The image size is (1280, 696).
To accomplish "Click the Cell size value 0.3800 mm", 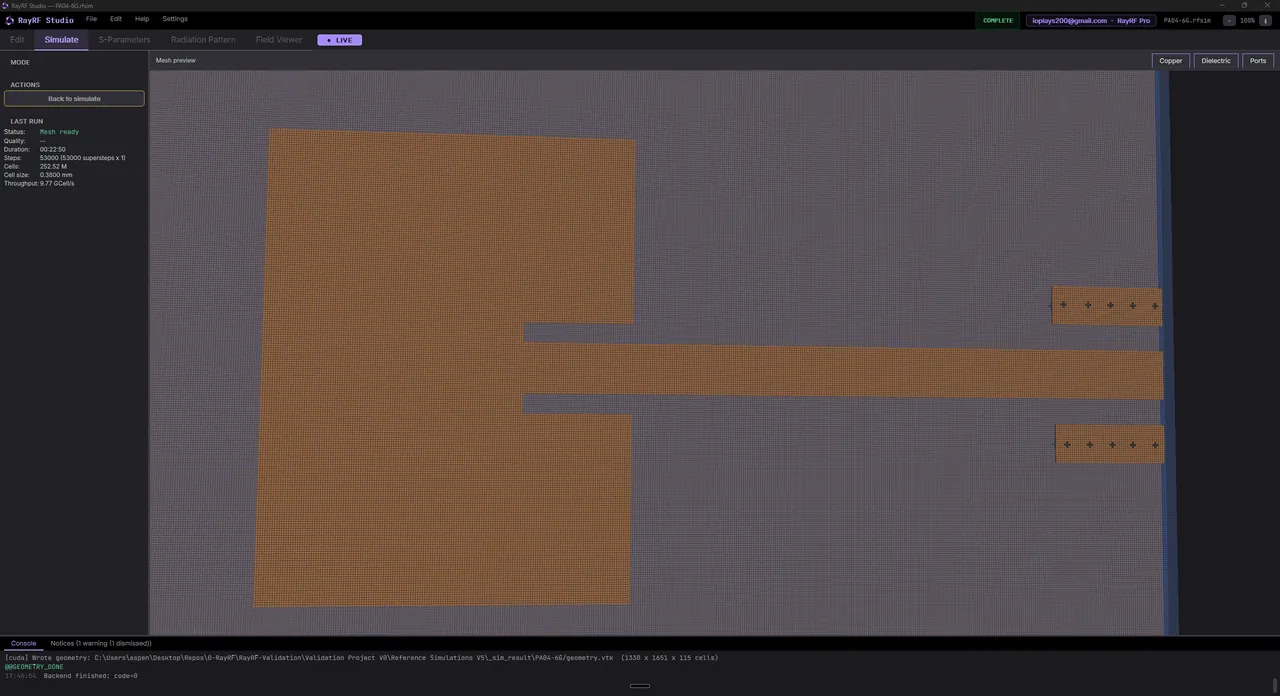I will tap(56, 175).
